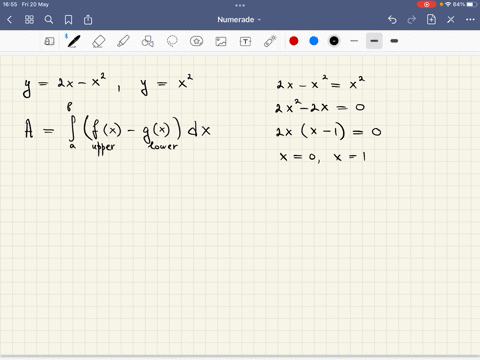Screen dimensions: 480x360
Task: Open the more options menu
Action: pyautogui.click(x=470, y=20)
